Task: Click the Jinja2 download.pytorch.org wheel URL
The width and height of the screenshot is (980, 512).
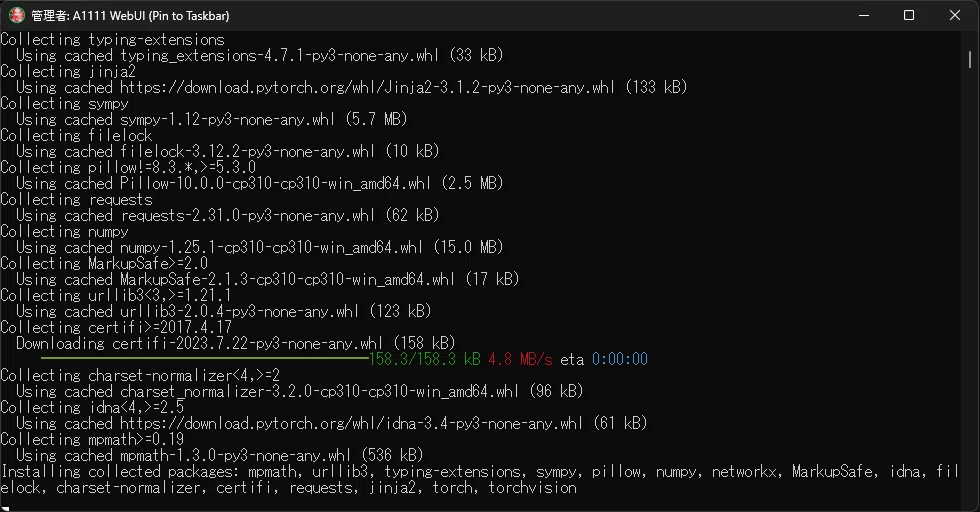Action: coord(368,88)
